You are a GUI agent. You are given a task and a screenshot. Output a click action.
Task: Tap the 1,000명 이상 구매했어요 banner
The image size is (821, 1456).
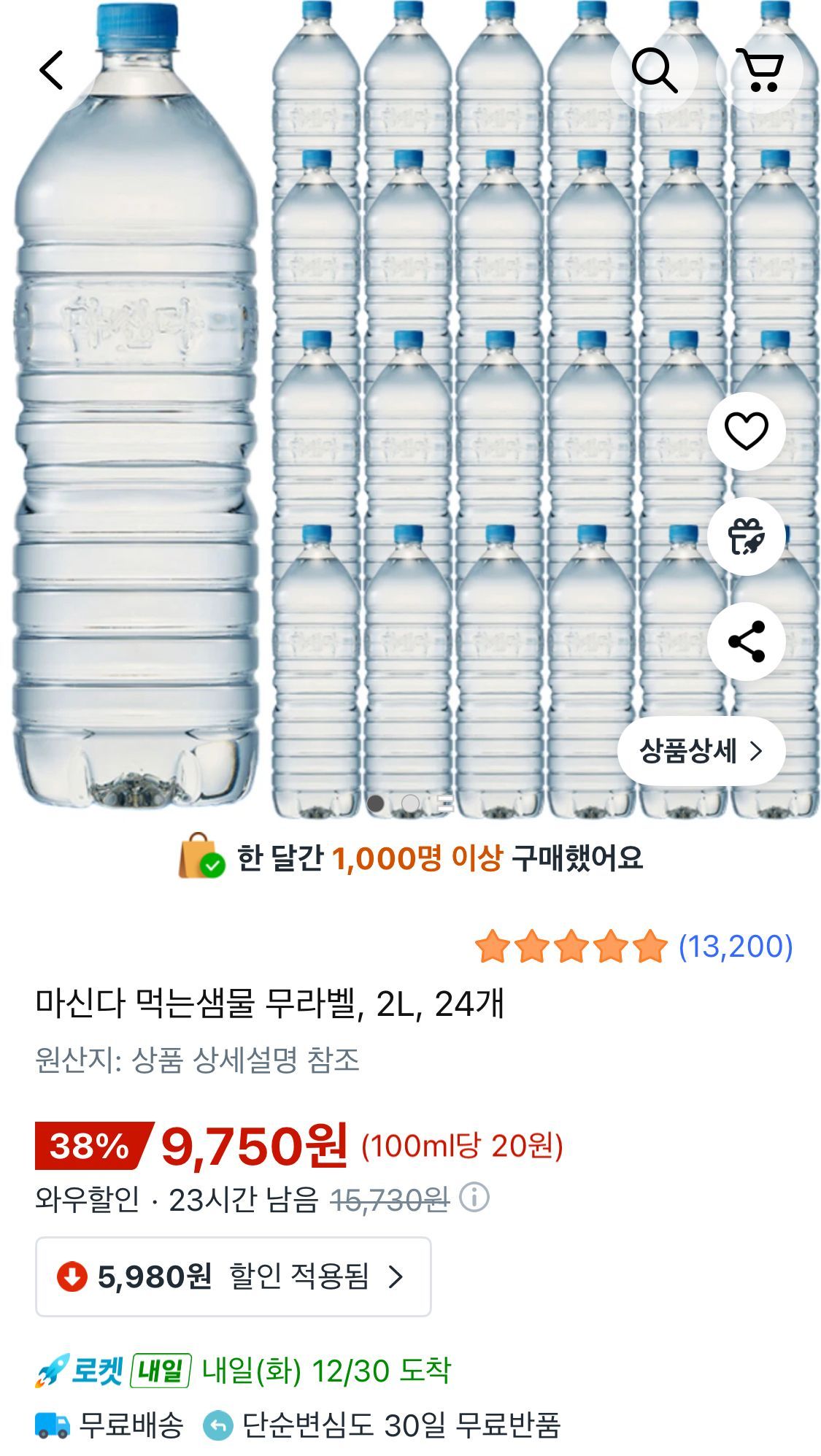[x=411, y=858]
